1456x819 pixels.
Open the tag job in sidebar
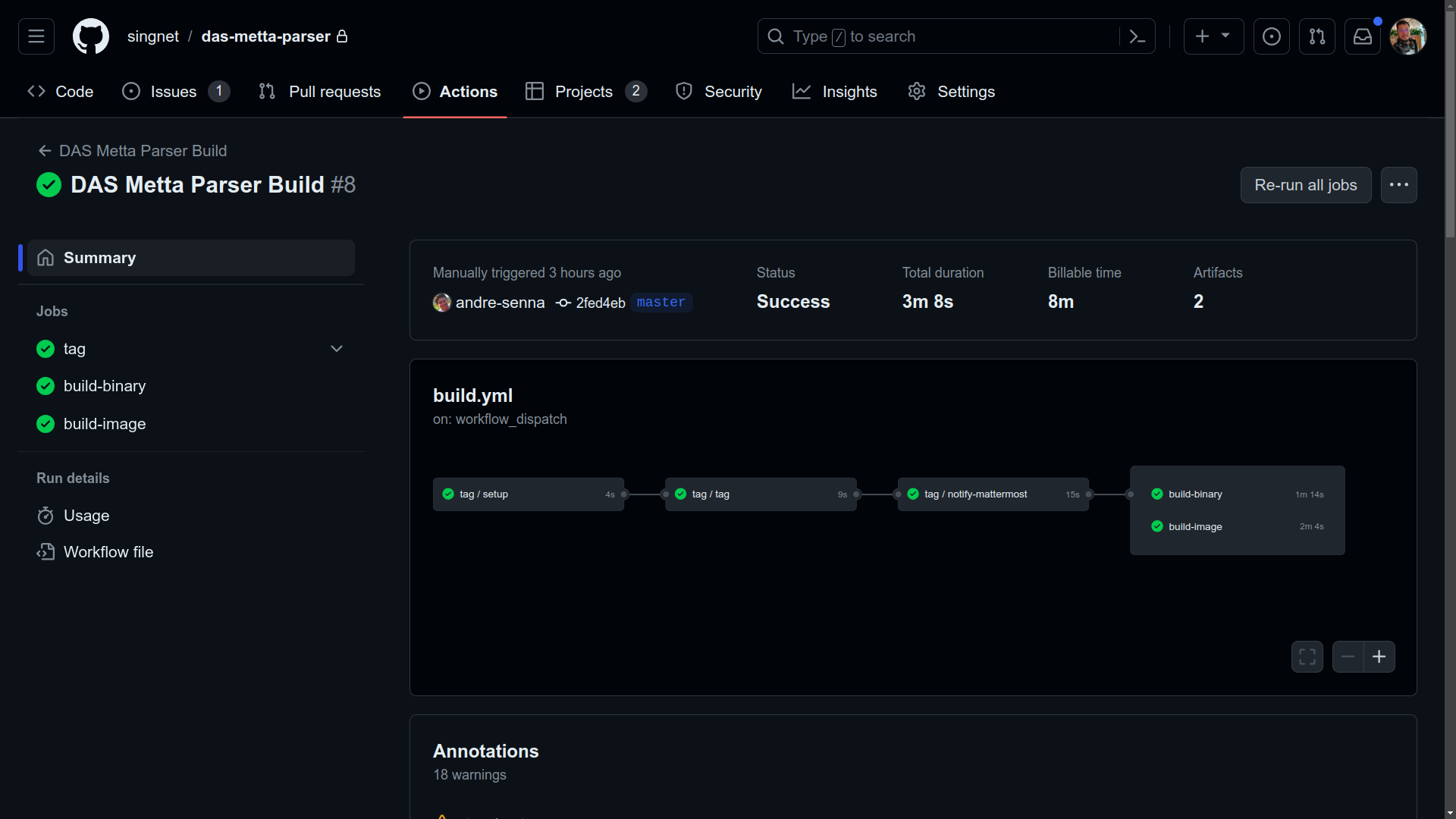tap(74, 349)
